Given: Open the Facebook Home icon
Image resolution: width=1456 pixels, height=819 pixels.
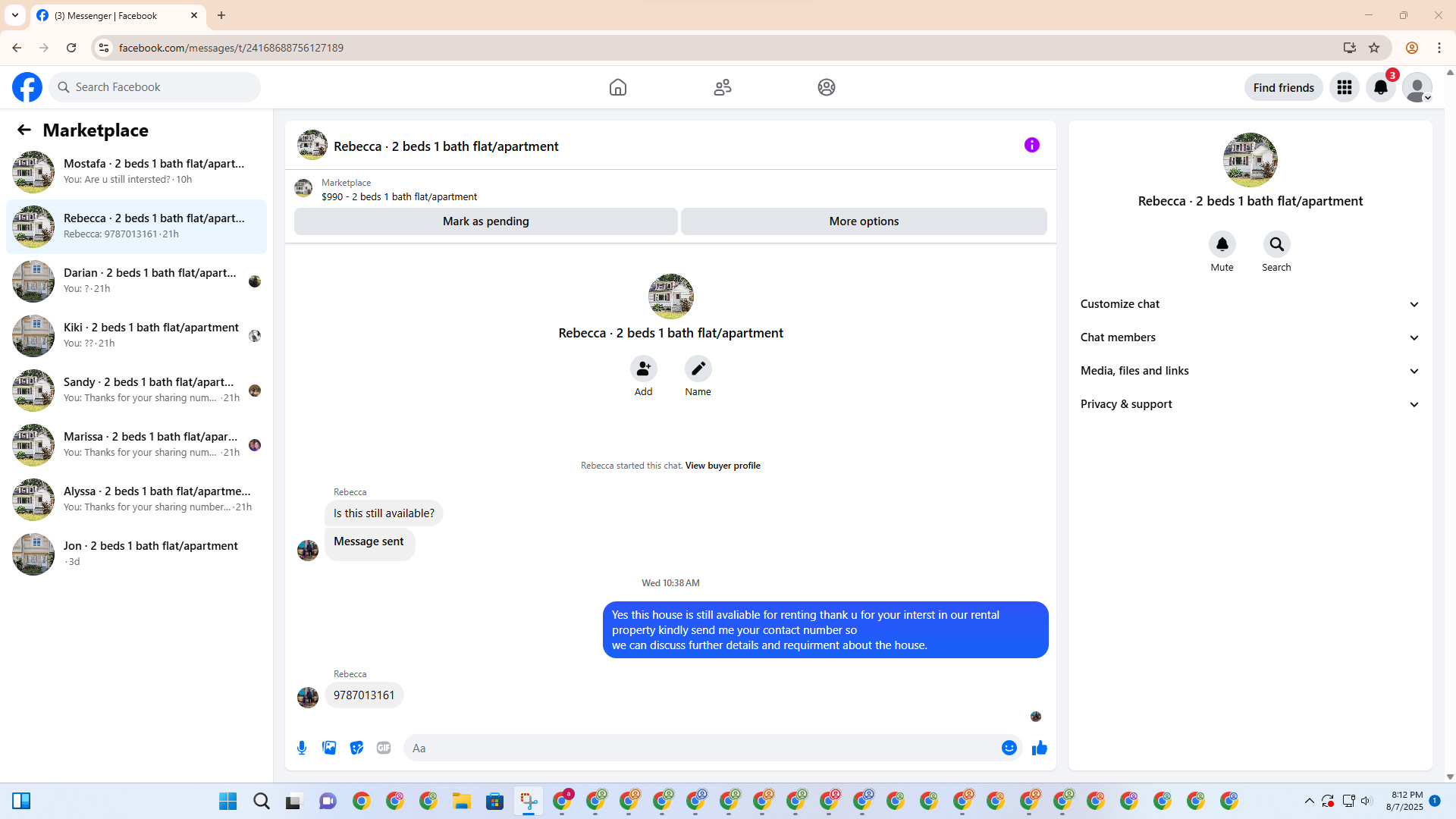Looking at the screenshot, I should click(618, 87).
